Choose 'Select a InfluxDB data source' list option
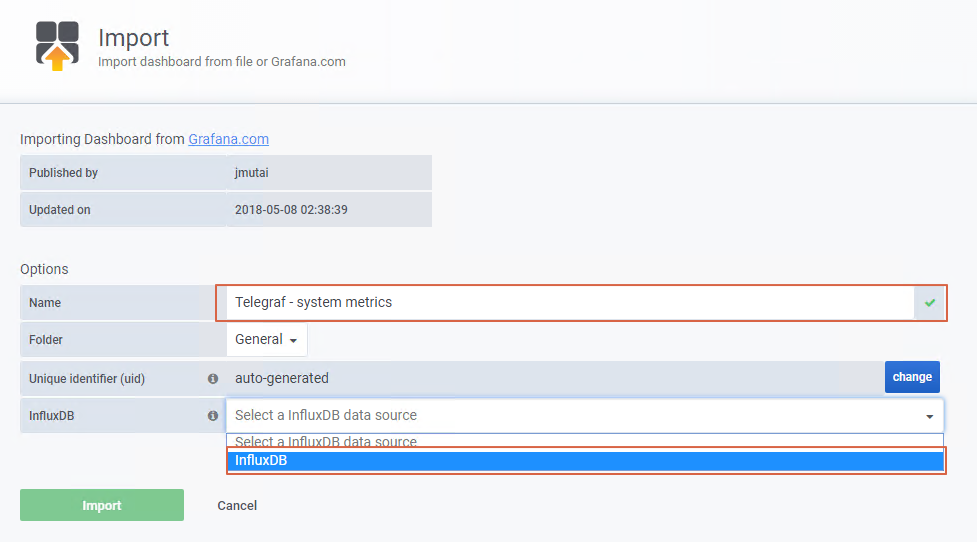This screenshot has height=542, width=977. pyautogui.click(x=586, y=442)
